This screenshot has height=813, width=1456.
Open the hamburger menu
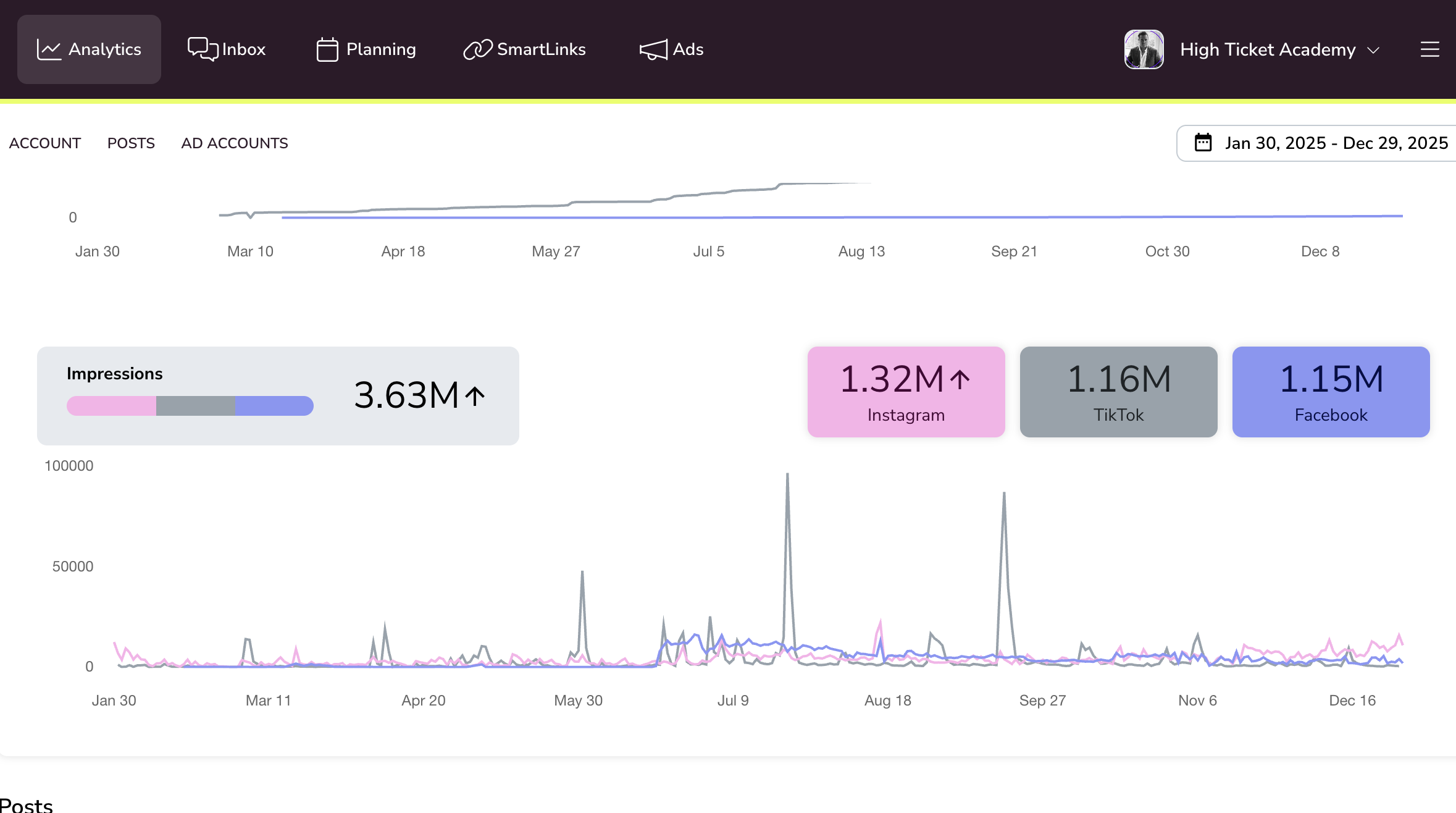point(1430,49)
